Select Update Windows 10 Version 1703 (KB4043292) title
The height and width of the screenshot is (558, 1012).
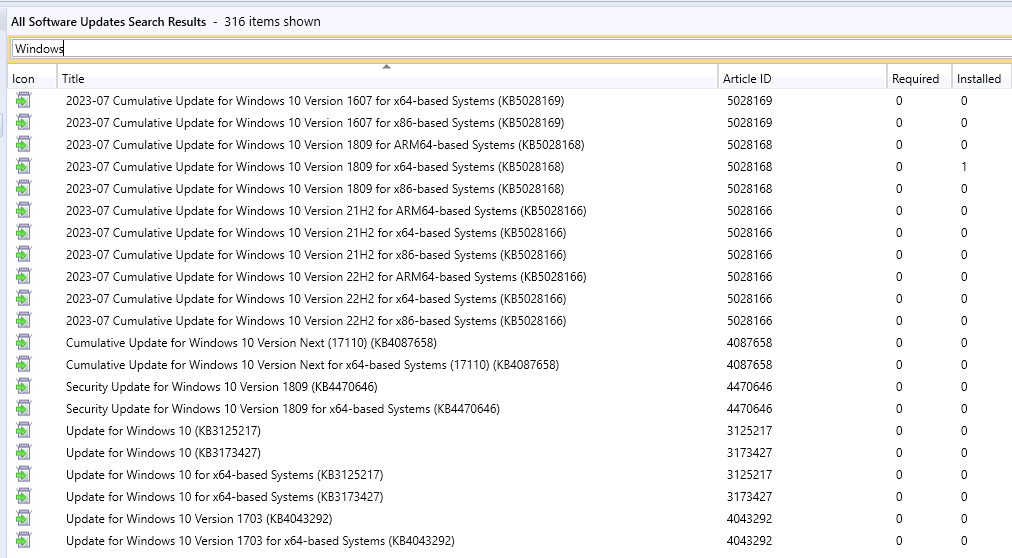pyautogui.click(x=199, y=519)
